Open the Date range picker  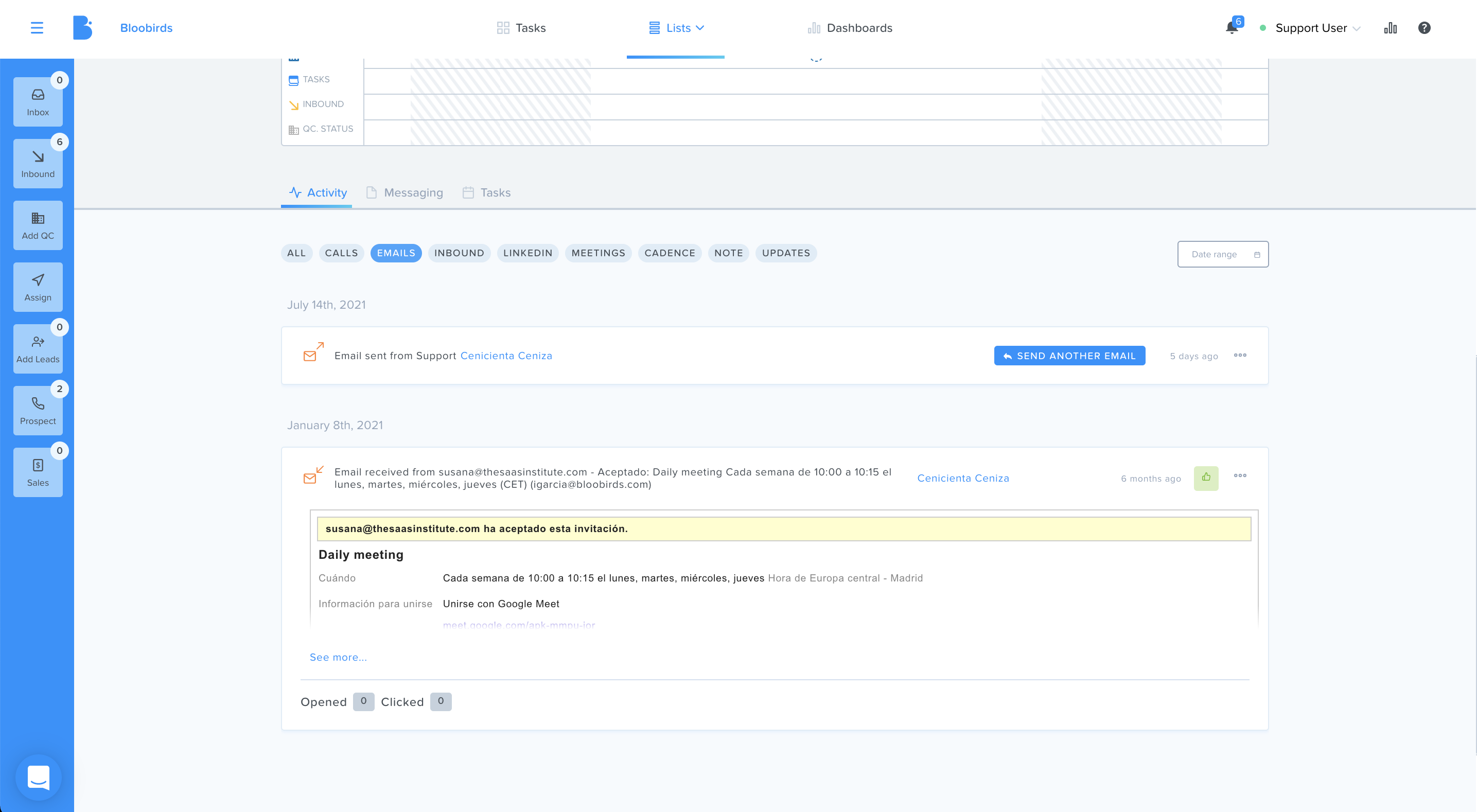pos(1223,254)
